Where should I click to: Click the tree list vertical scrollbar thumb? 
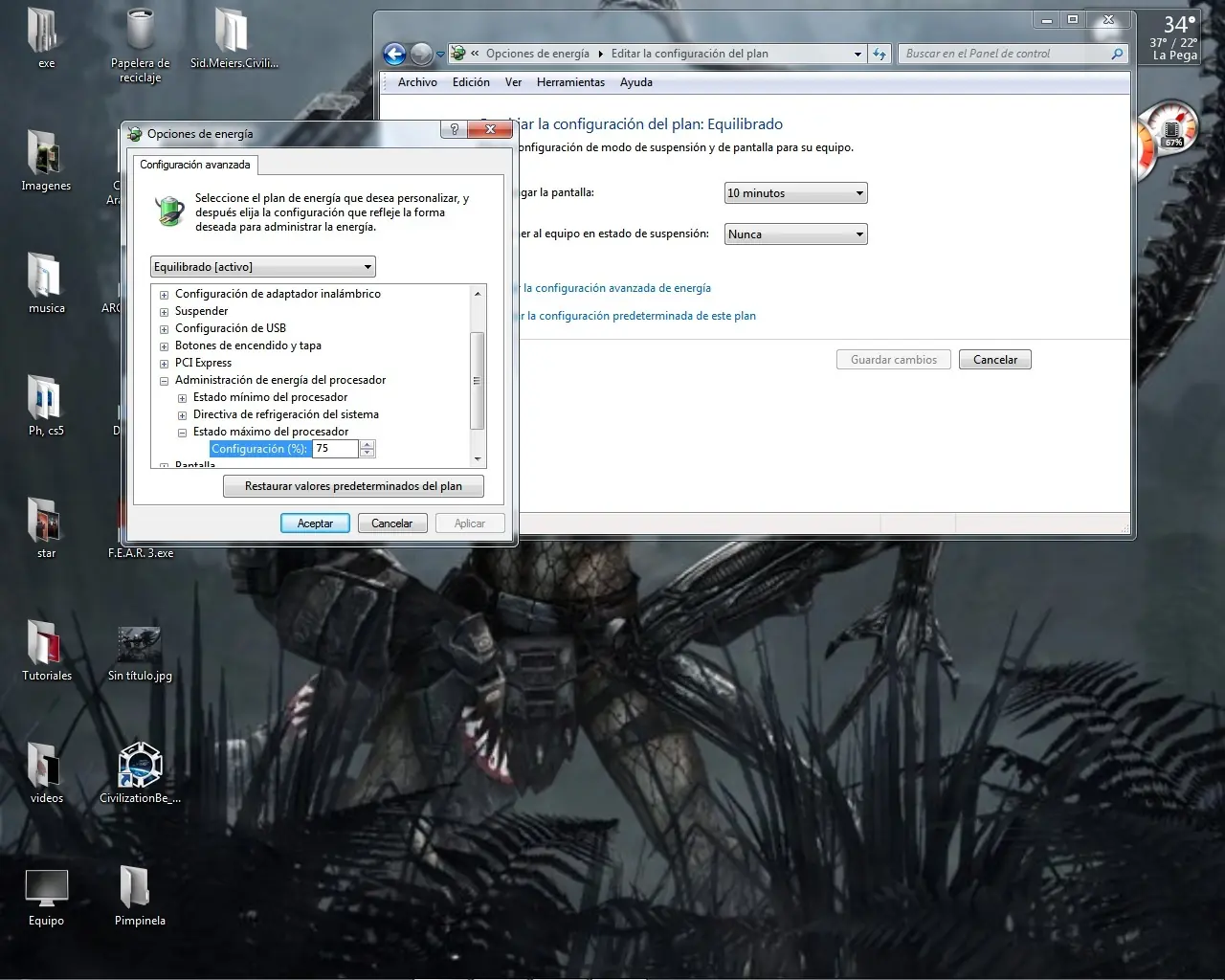tap(478, 380)
